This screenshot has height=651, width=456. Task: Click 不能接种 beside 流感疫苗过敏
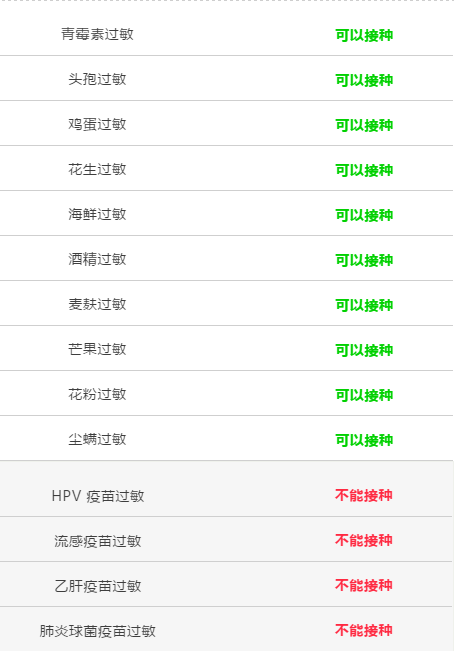tap(364, 540)
